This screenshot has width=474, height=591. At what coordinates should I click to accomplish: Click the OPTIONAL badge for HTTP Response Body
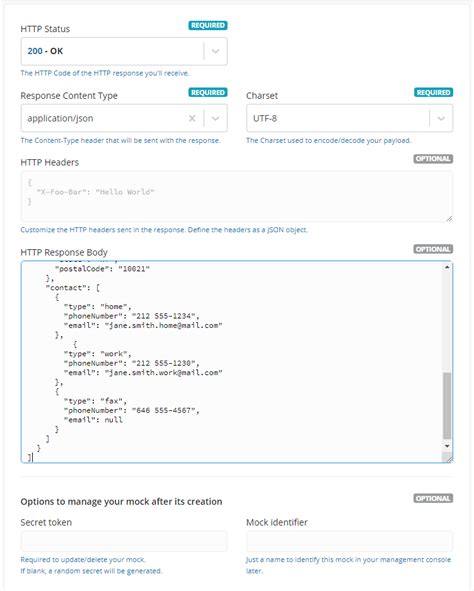(x=433, y=249)
